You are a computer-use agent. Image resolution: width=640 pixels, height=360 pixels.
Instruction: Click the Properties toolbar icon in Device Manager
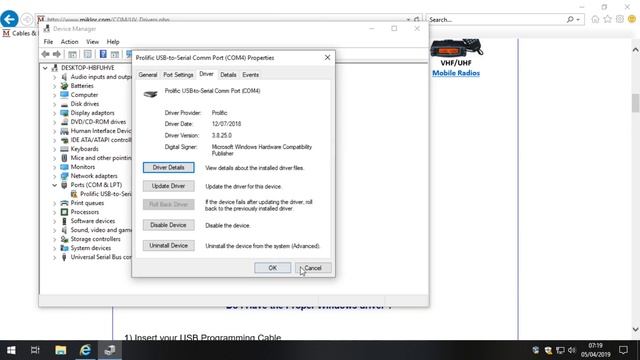[x=88, y=54]
